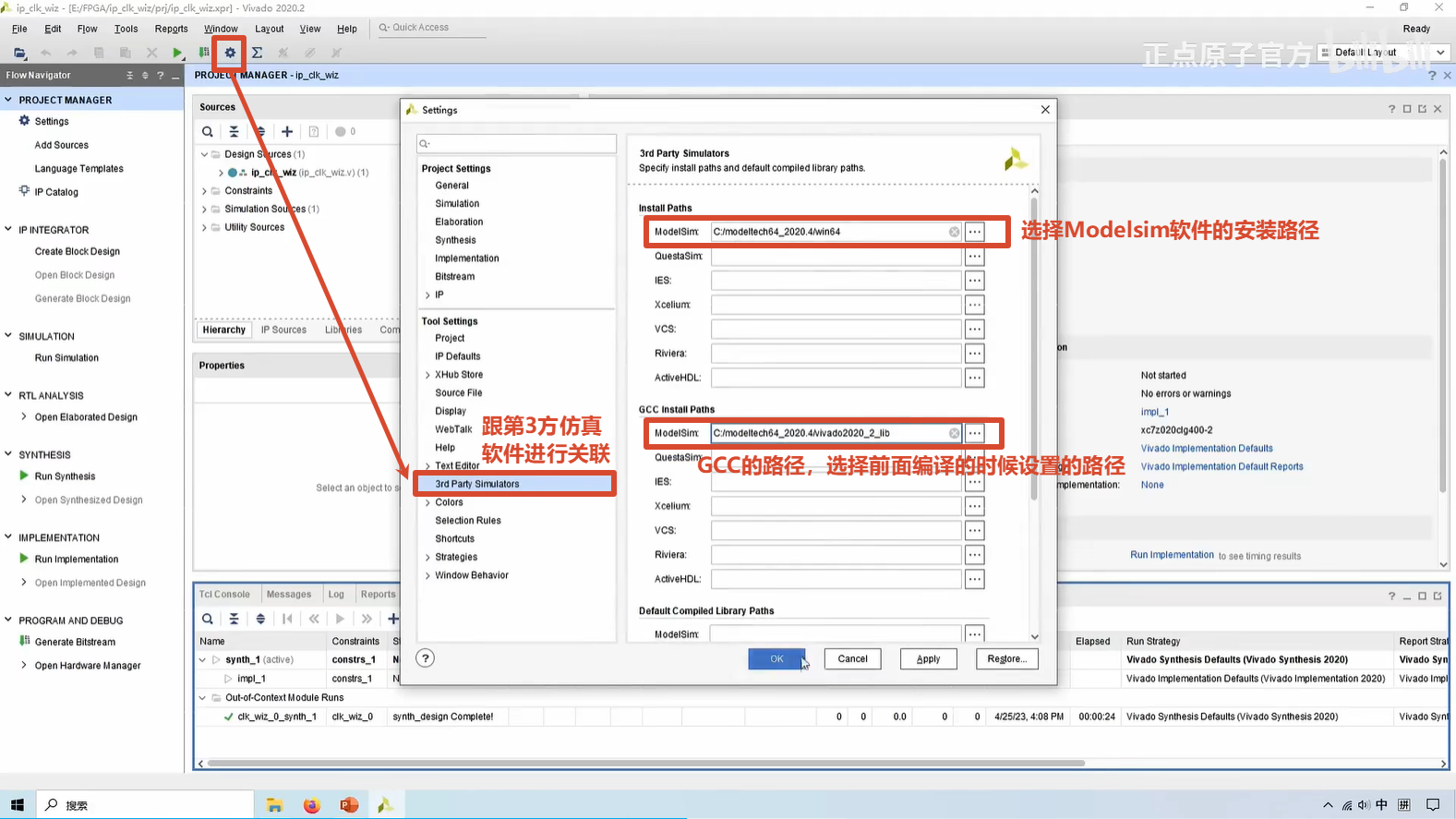Browse Xcelium install path
The height and width of the screenshot is (819, 1456).
974,305
